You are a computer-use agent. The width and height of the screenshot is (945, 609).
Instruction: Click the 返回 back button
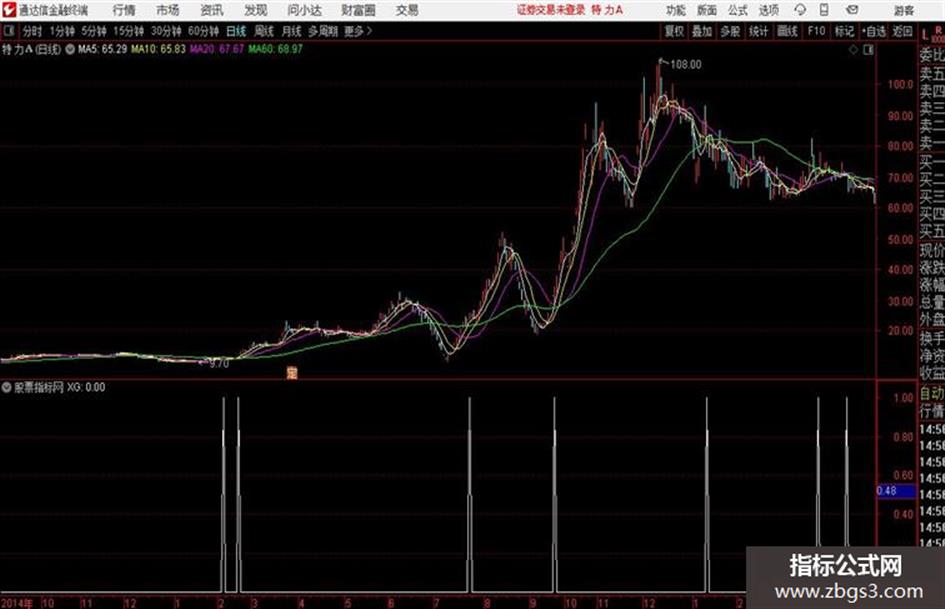[x=902, y=31]
